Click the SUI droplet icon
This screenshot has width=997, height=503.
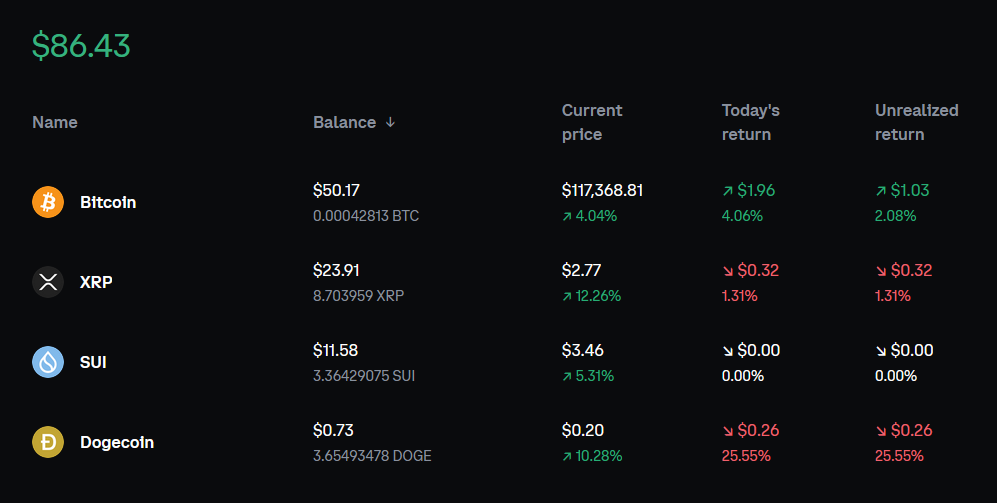[x=48, y=362]
